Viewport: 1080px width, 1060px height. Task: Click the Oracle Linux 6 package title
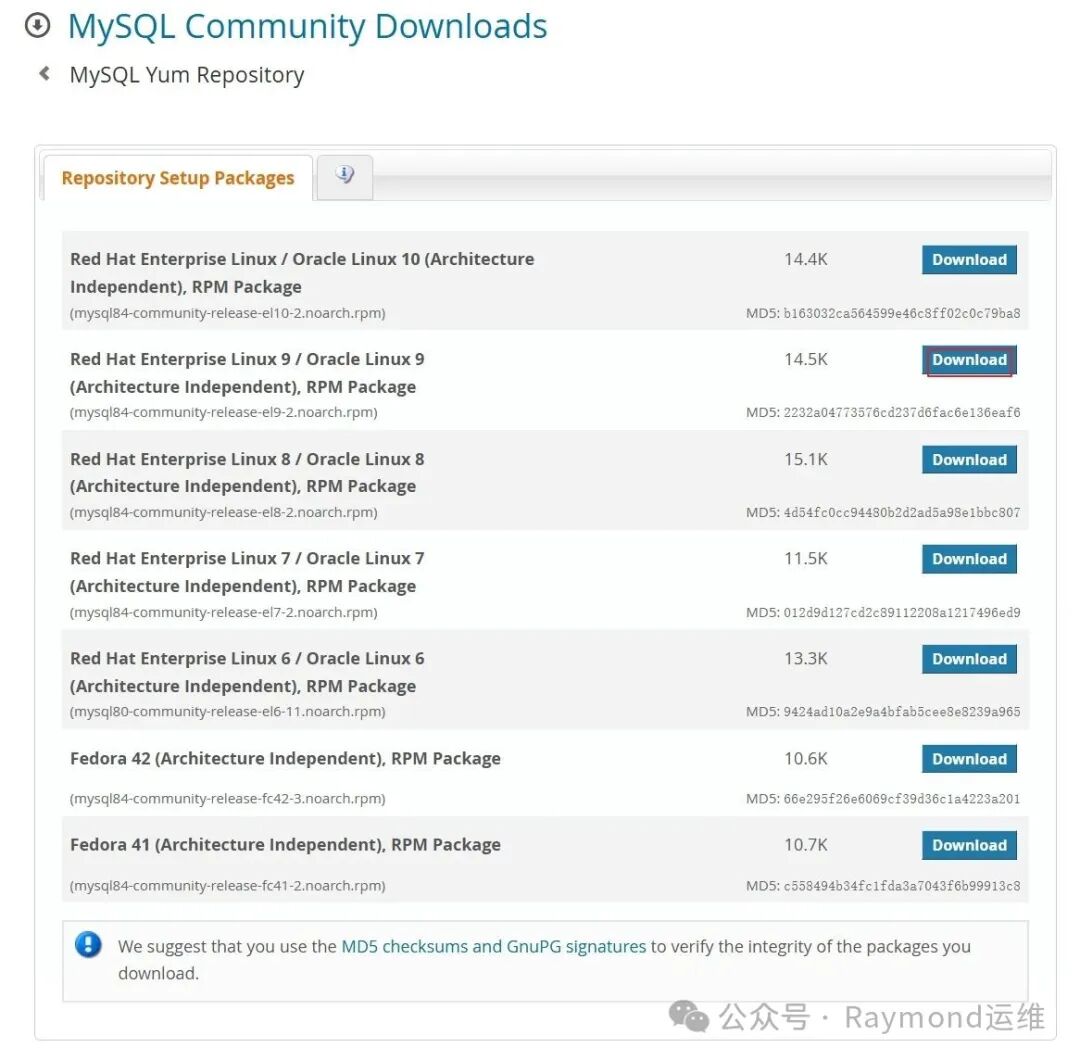(x=247, y=672)
